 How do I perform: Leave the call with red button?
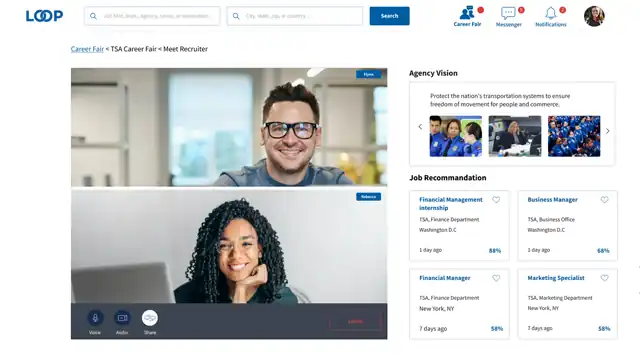point(356,322)
